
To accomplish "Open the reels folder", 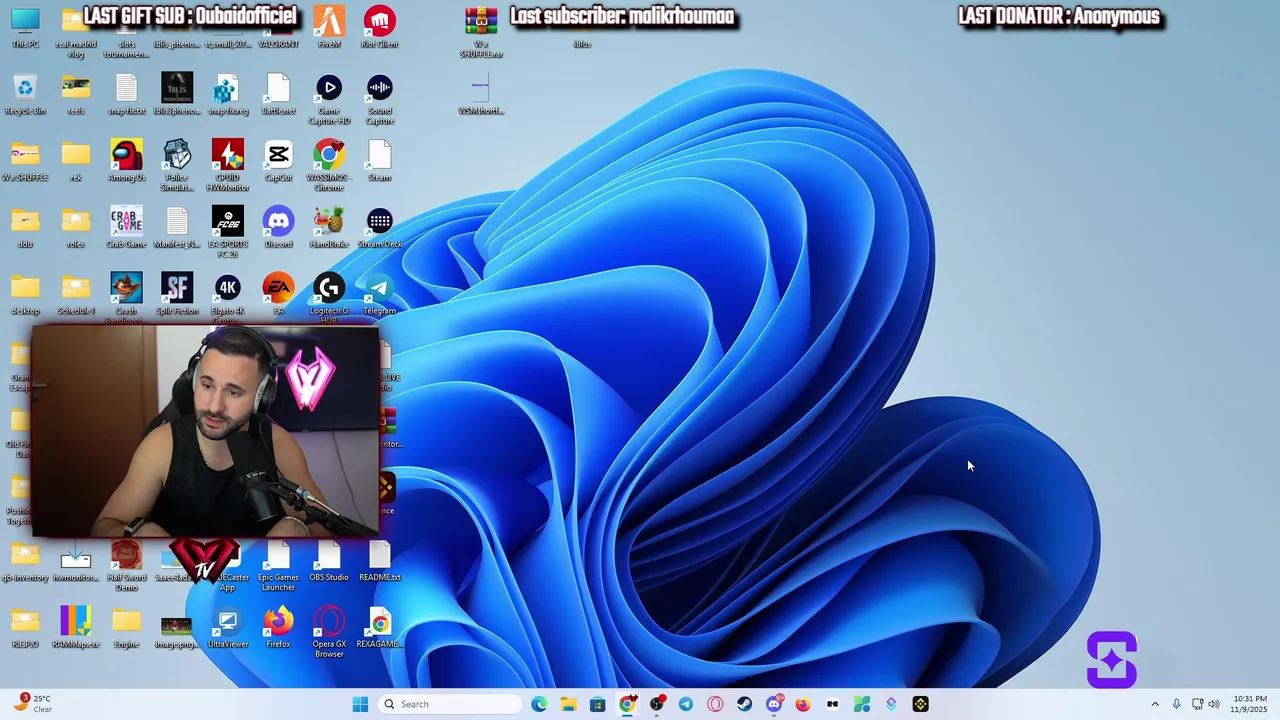I will click(76, 95).
